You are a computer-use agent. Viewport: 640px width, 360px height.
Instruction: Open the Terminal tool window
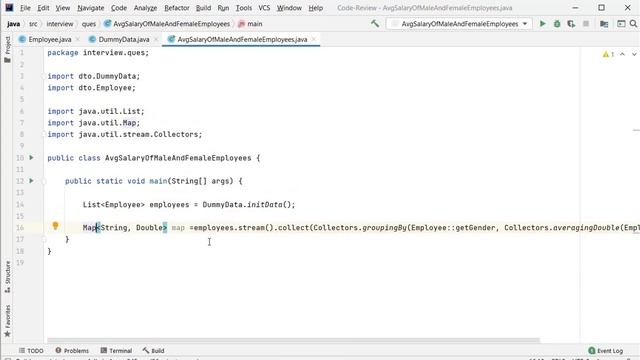pyautogui.click(x=116, y=351)
